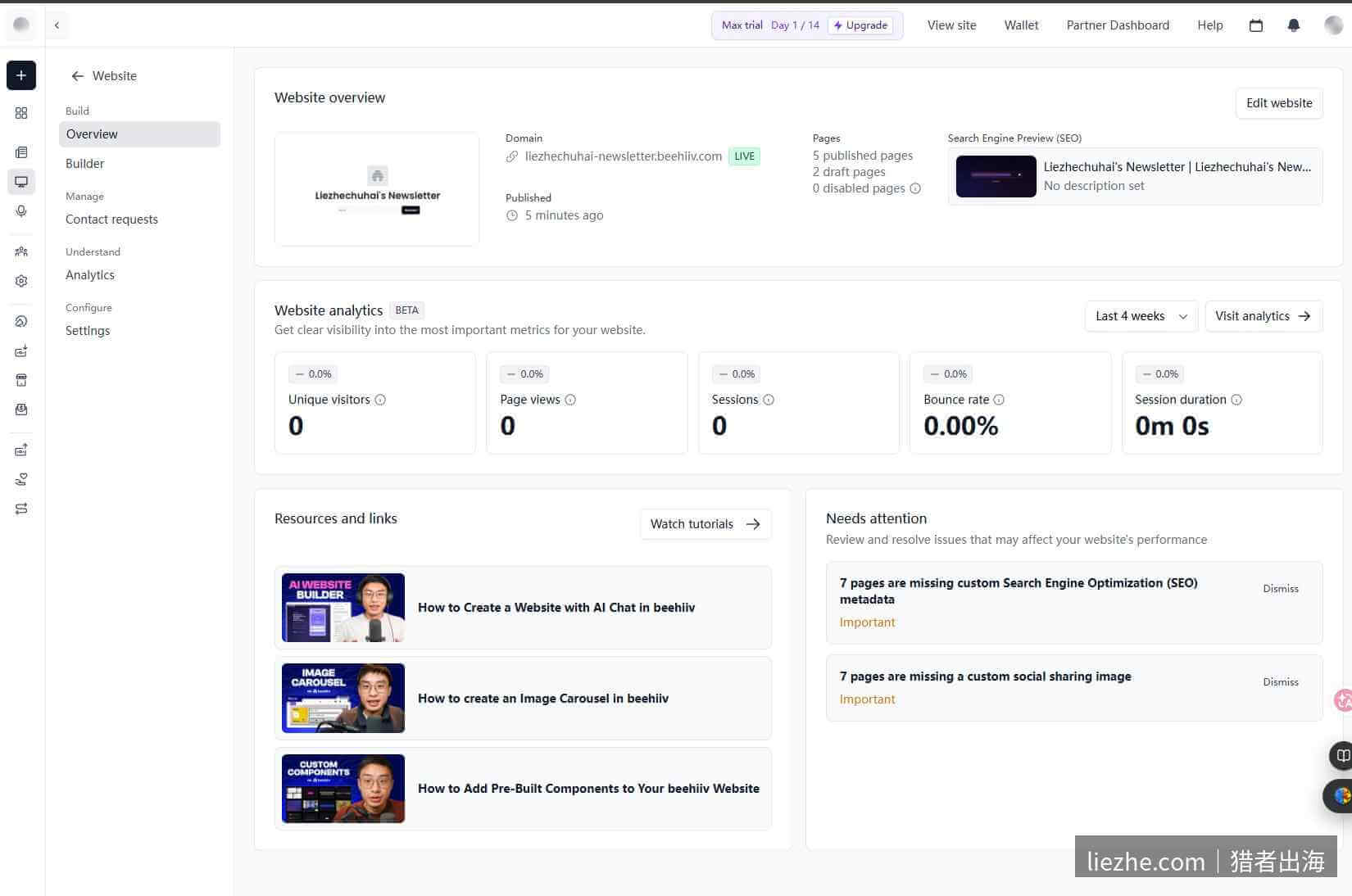Click the hand with heart icon
This screenshot has width=1352, height=896.
click(21, 479)
